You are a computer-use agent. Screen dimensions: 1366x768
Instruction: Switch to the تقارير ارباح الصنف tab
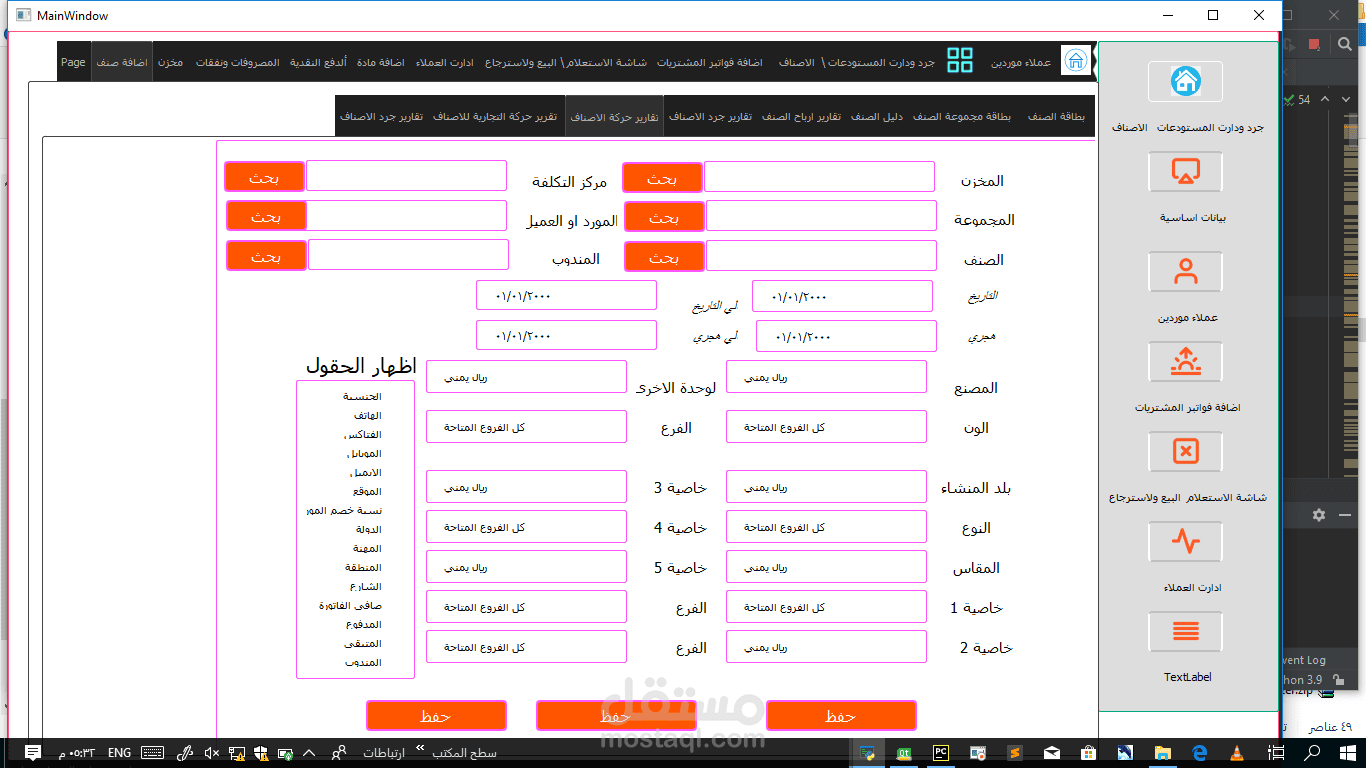(801, 117)
